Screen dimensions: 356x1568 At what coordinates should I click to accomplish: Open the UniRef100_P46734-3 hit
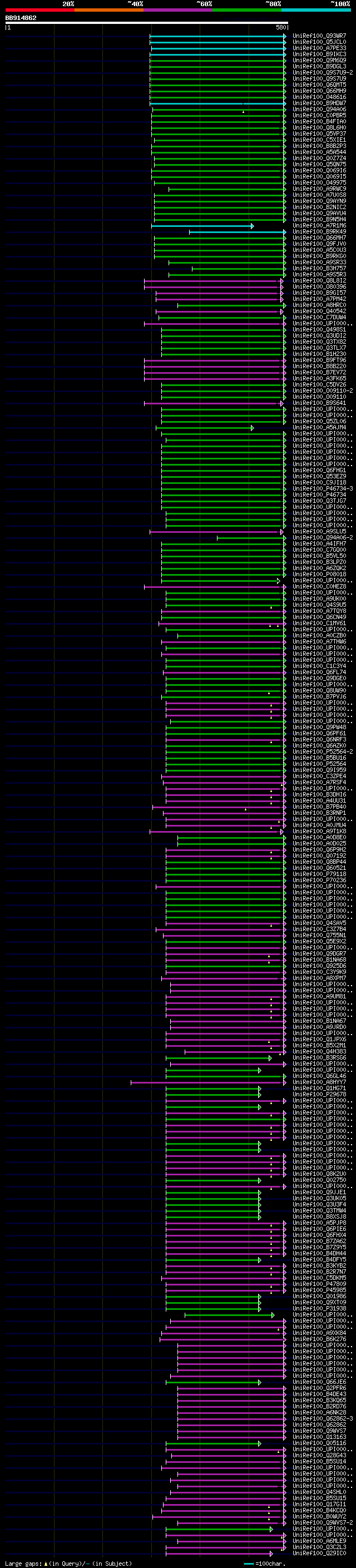pos(323,488)
